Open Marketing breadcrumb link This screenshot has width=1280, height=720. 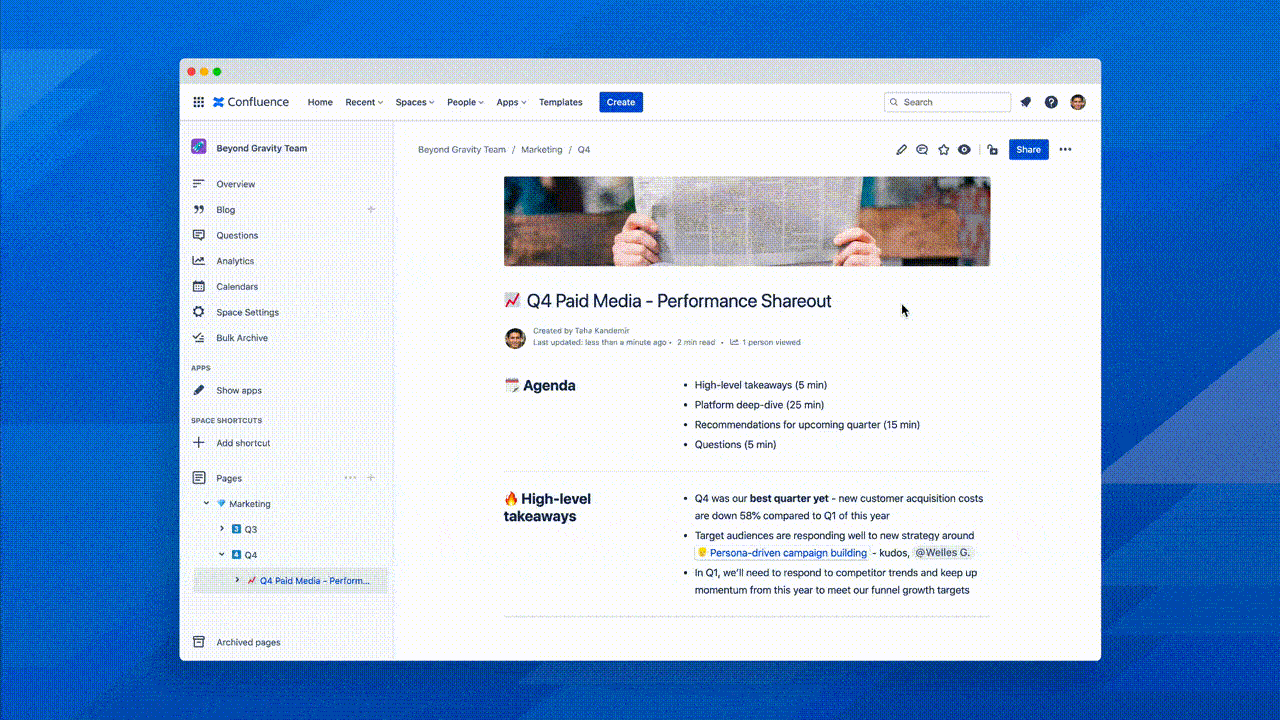click(x=542, y=150)
